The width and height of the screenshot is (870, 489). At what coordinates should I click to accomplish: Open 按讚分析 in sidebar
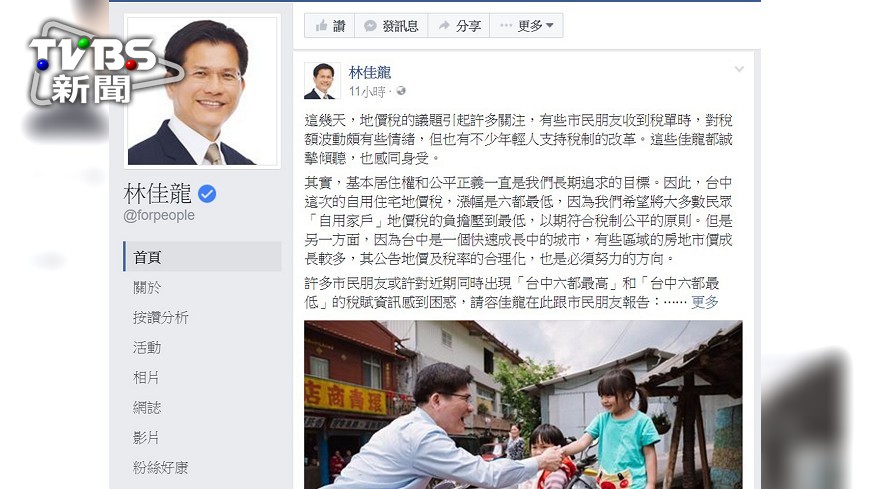point(161,317)
